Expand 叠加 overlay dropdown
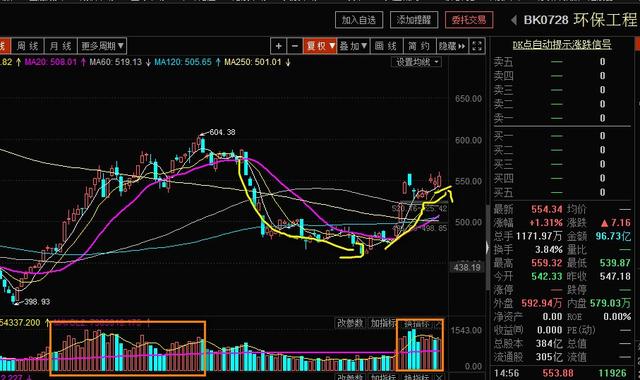Screen dimensions: 640x380 pos(353,46)
